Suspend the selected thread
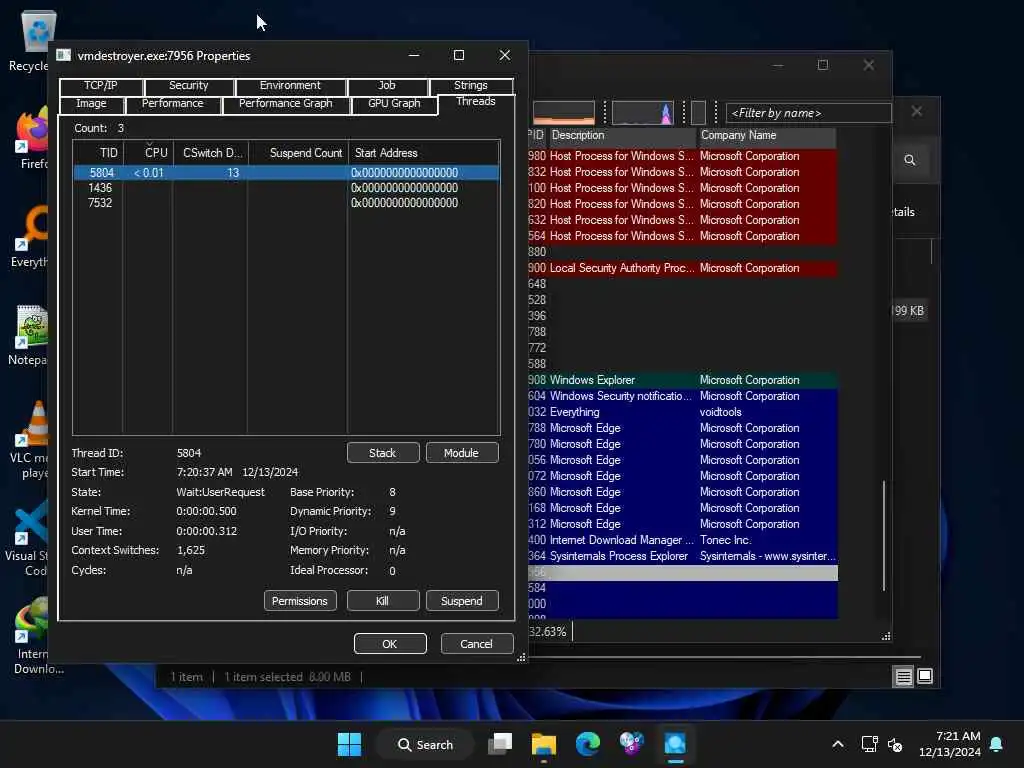The width and height of the screenshot is (1024, 768). coord(461,601)
